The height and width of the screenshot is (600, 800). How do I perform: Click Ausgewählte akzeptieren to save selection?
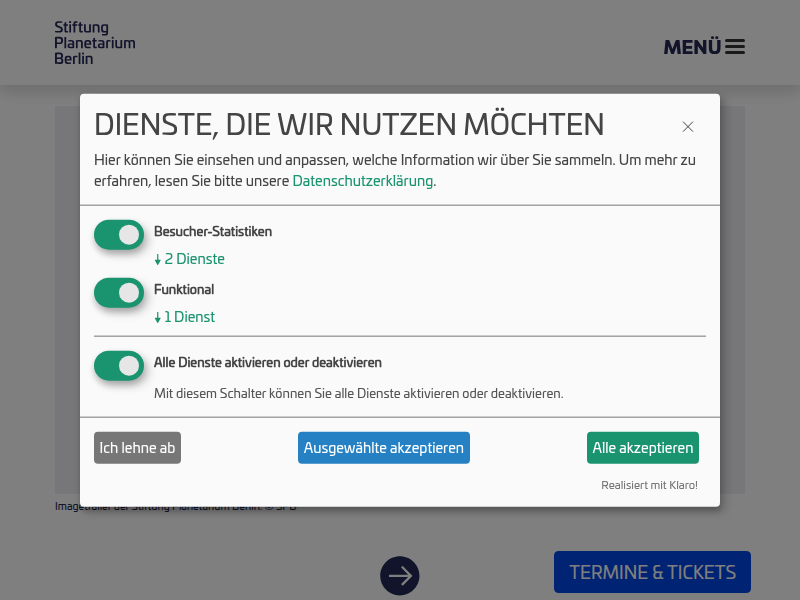(383, 447)
